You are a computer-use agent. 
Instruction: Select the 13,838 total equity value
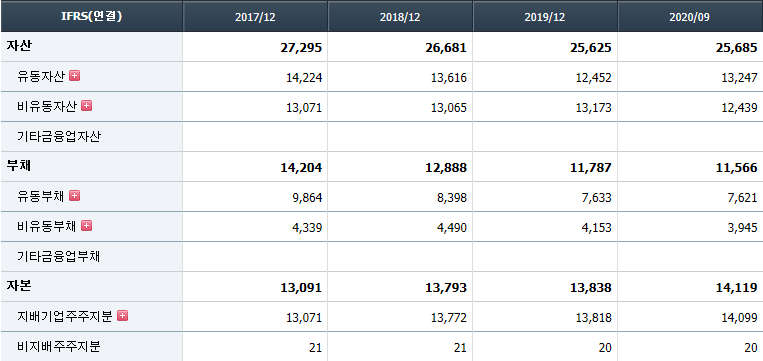[591, 288]
